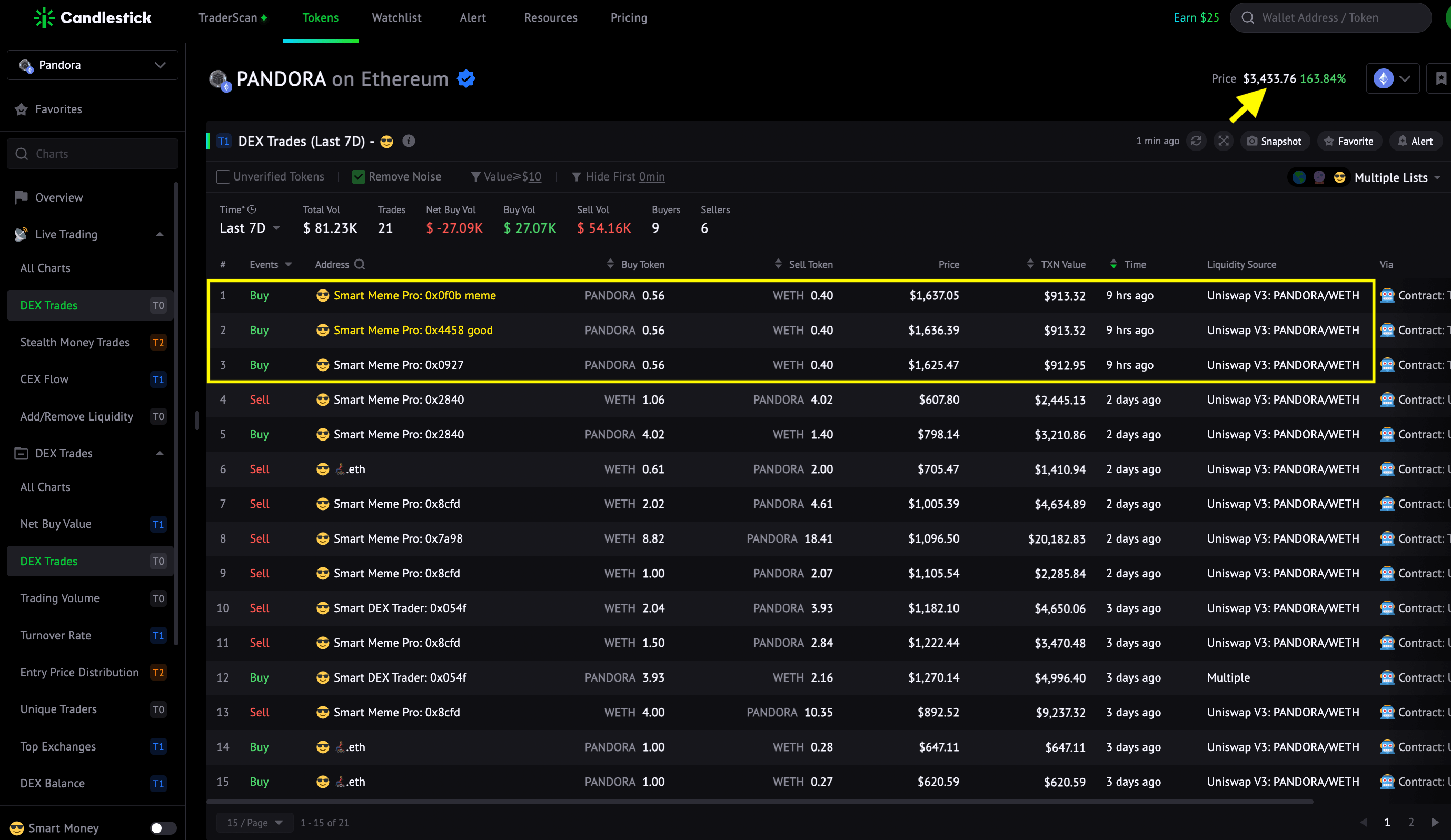The width and height of the screenshot is (1451, 840).
Task: Open the Last 7D time range dropdown
Action: pyautogui.click(x=250, y=228)
